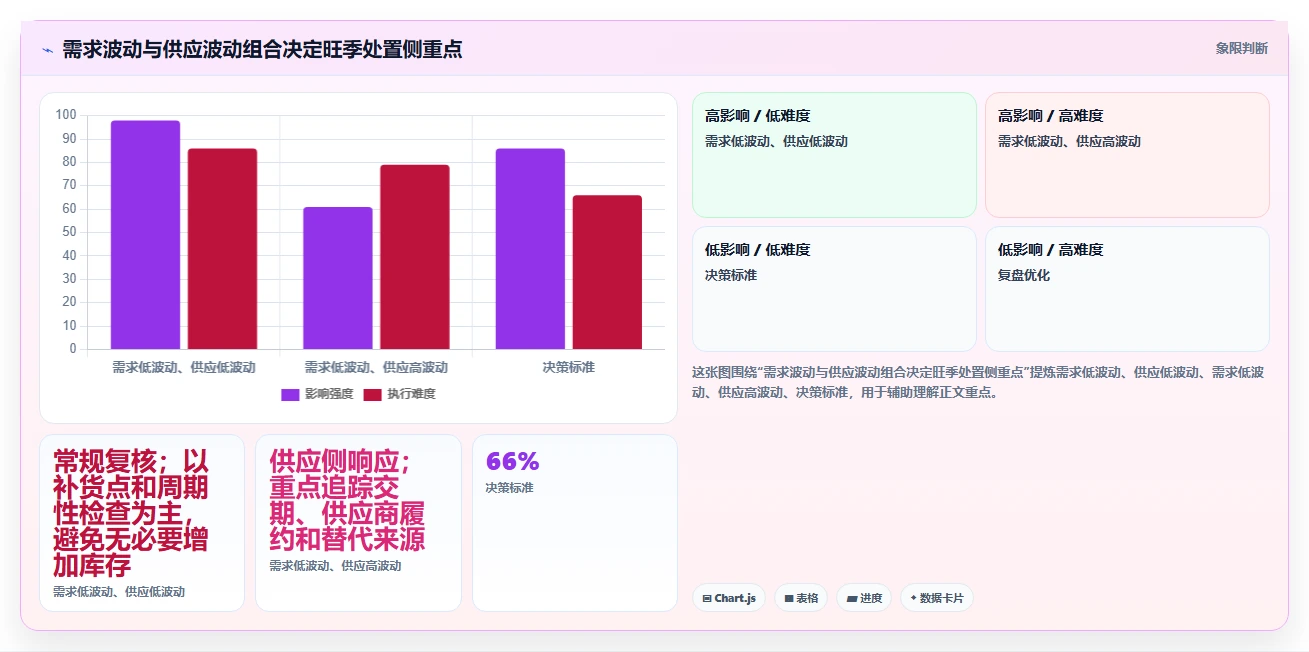Toggle the 影响强度 legend entry
This screenshot has width=1309, height=652.
point(317,394)
